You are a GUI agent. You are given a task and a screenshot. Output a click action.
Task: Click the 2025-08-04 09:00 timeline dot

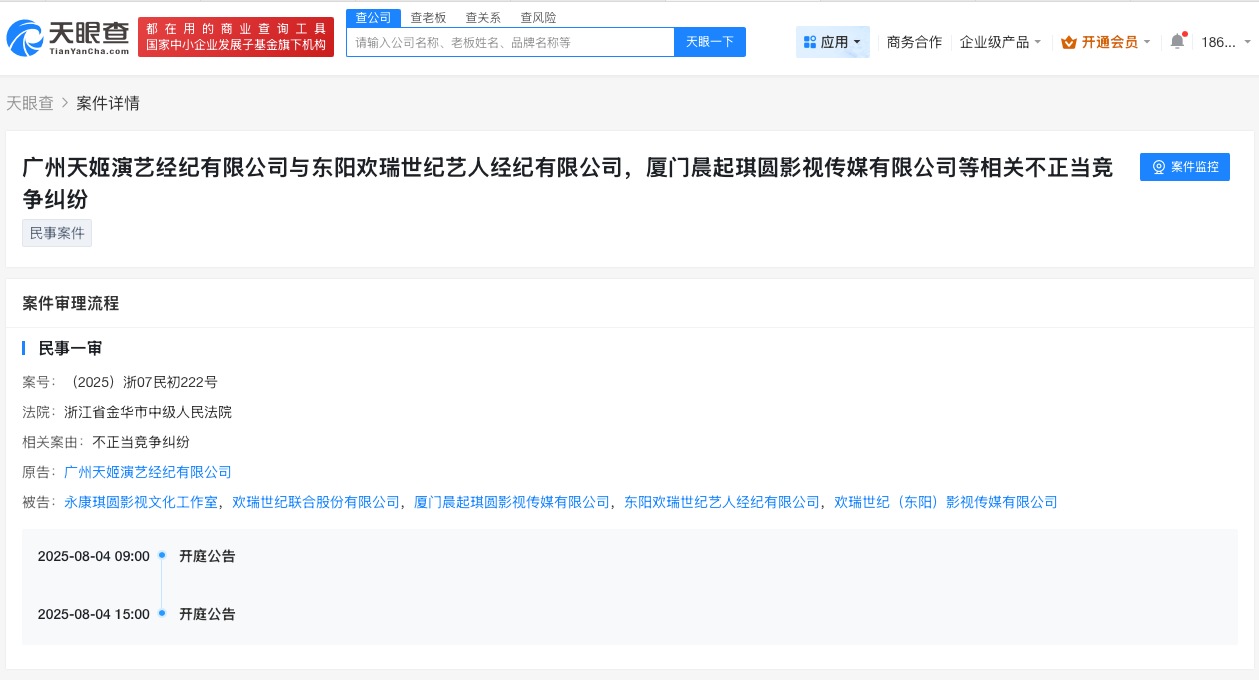click(x=162, y=555)
